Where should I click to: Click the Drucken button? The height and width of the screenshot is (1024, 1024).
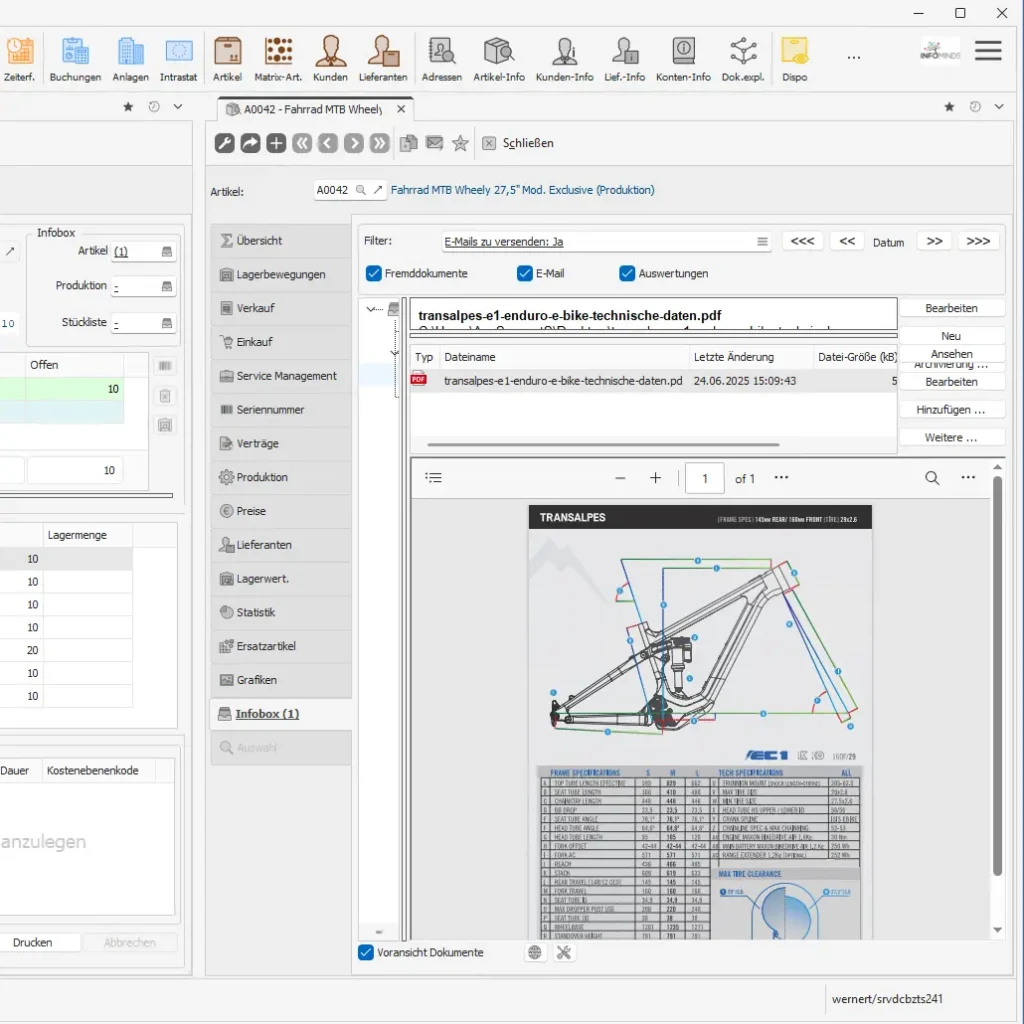pos(33,943)
